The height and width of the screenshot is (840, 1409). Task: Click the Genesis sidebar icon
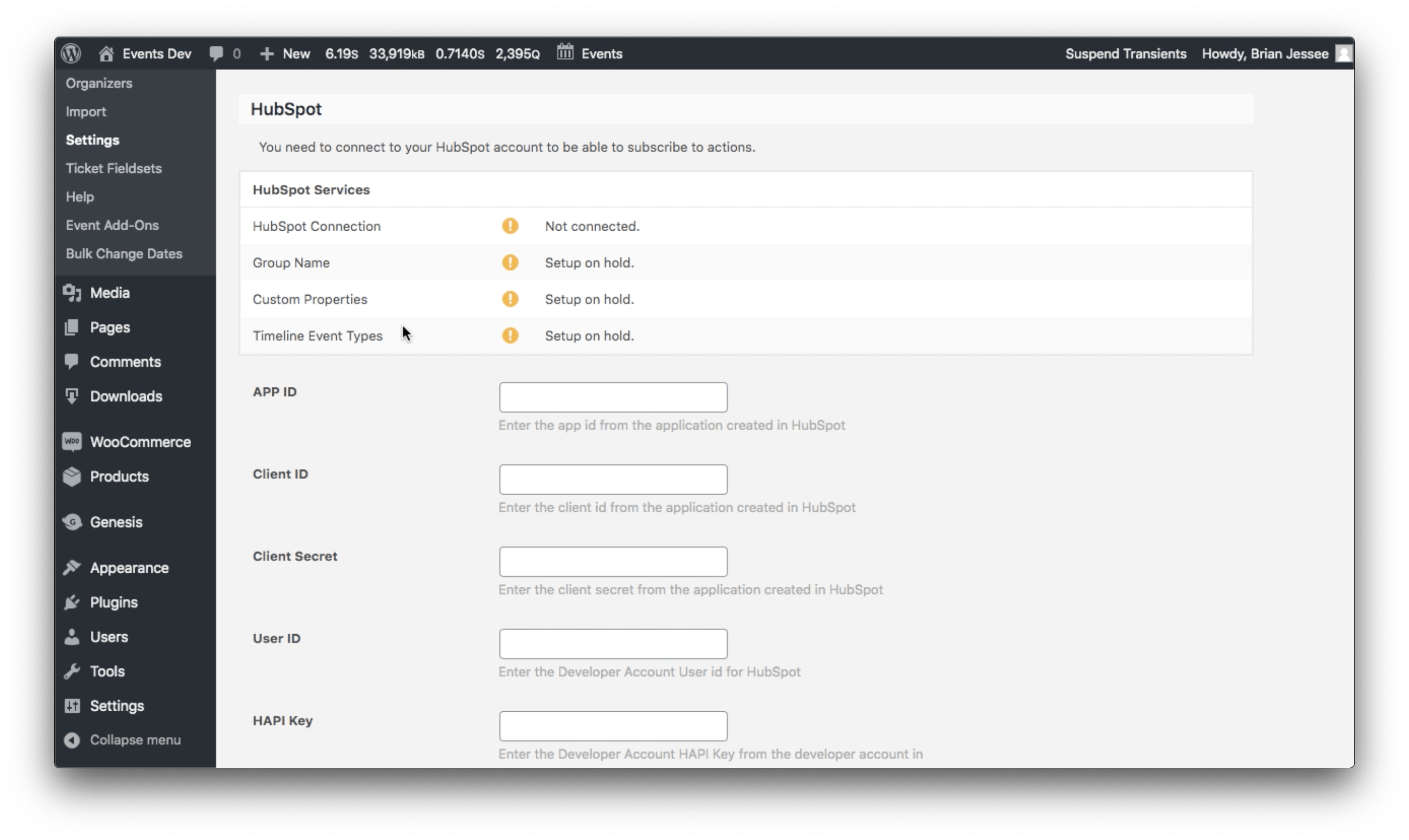[72, 522]
